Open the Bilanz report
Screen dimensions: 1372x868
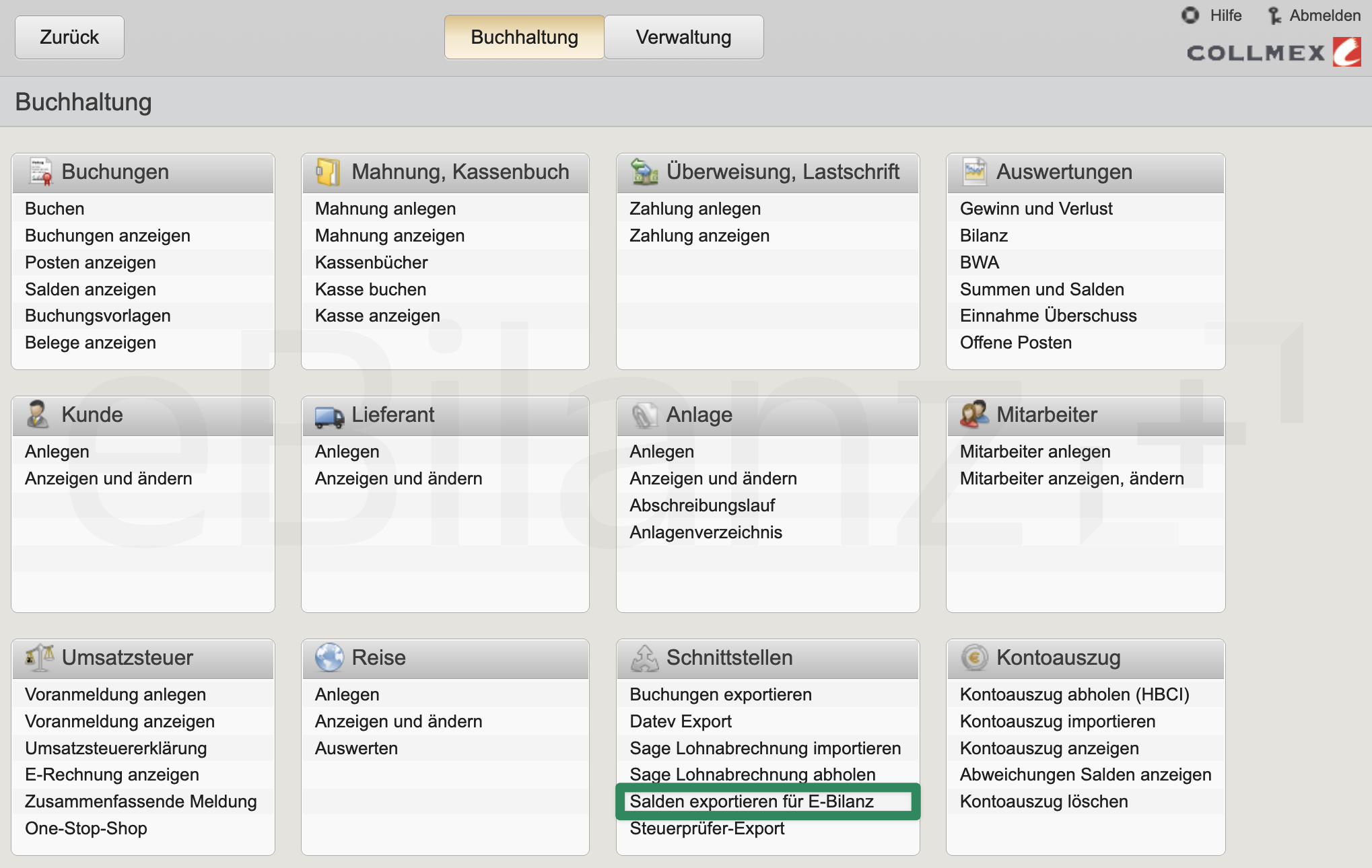click(x=984, y=236)
